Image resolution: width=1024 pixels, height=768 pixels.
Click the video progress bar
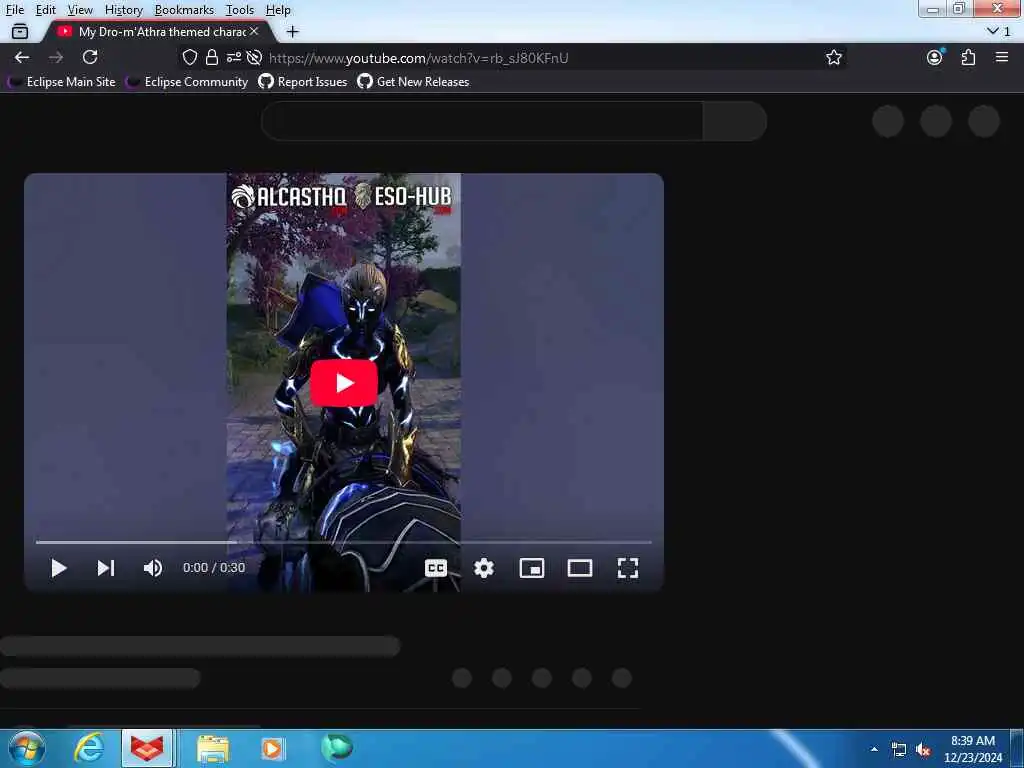click(x=344, y=542)
